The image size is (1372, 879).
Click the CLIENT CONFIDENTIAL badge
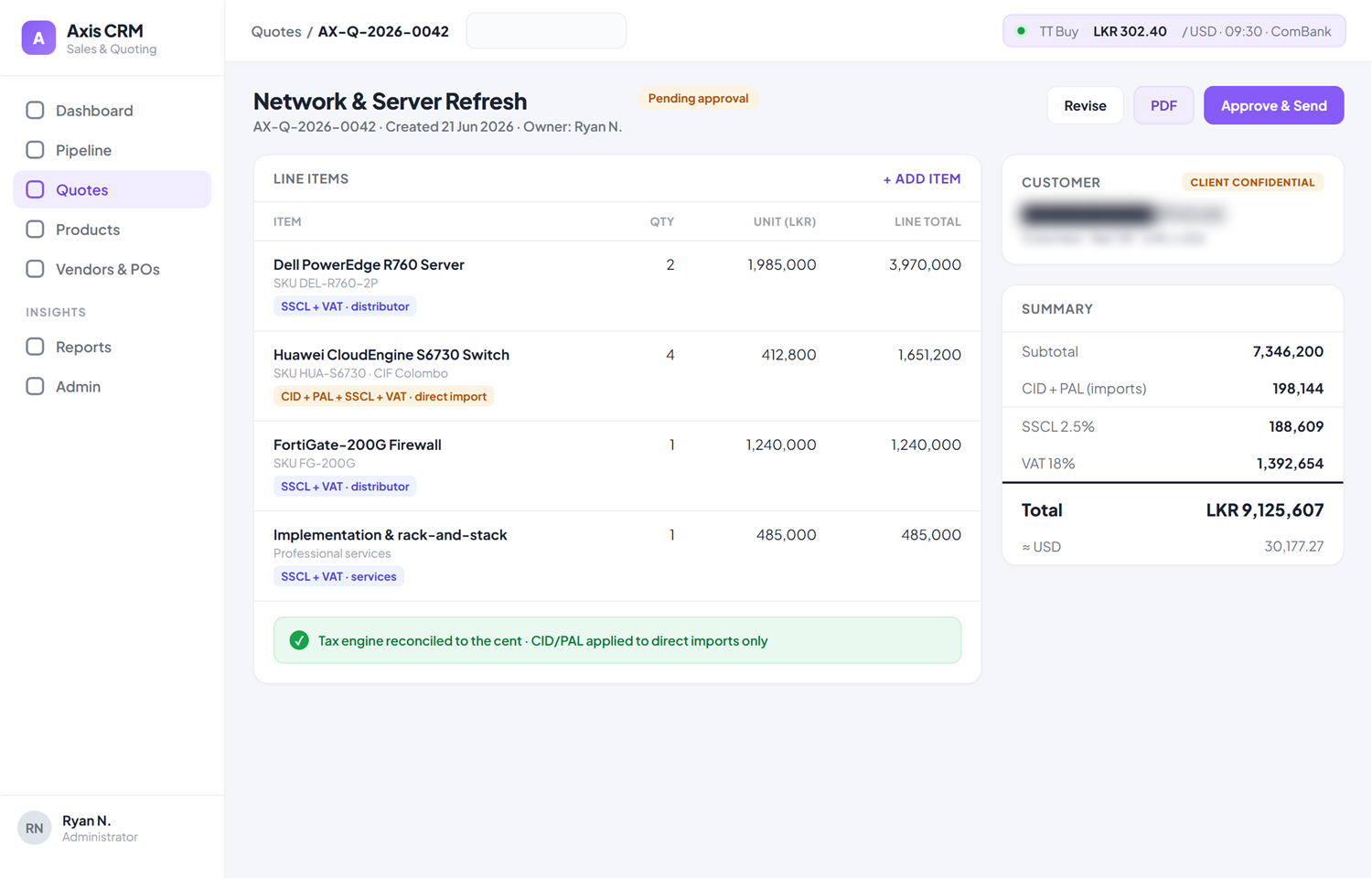click(1252, 182)
